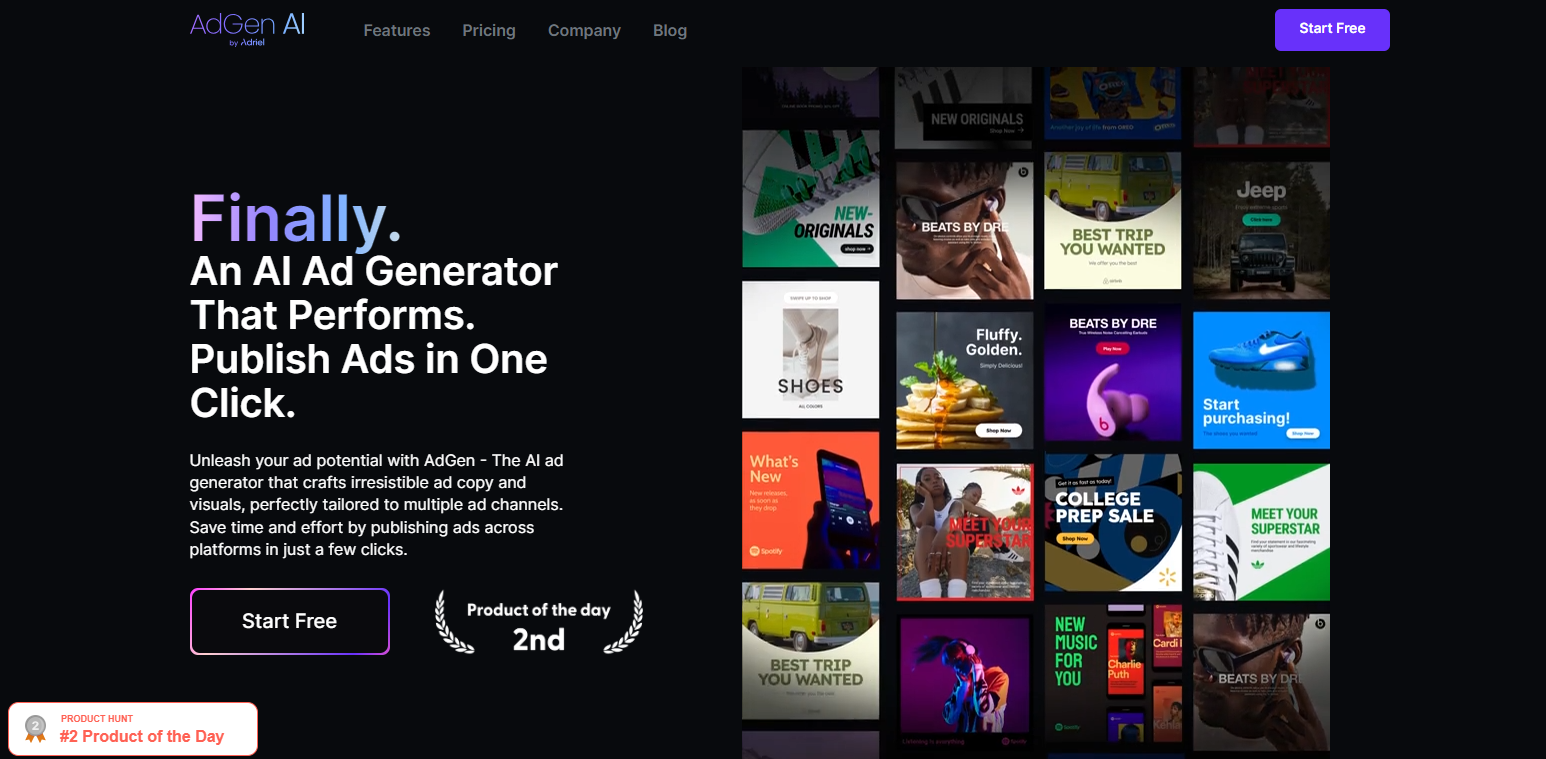Image resolution: width=1546 pixels, height=759 pixels.
Task: Open the Company menu item
Action: tap(584, 30)
